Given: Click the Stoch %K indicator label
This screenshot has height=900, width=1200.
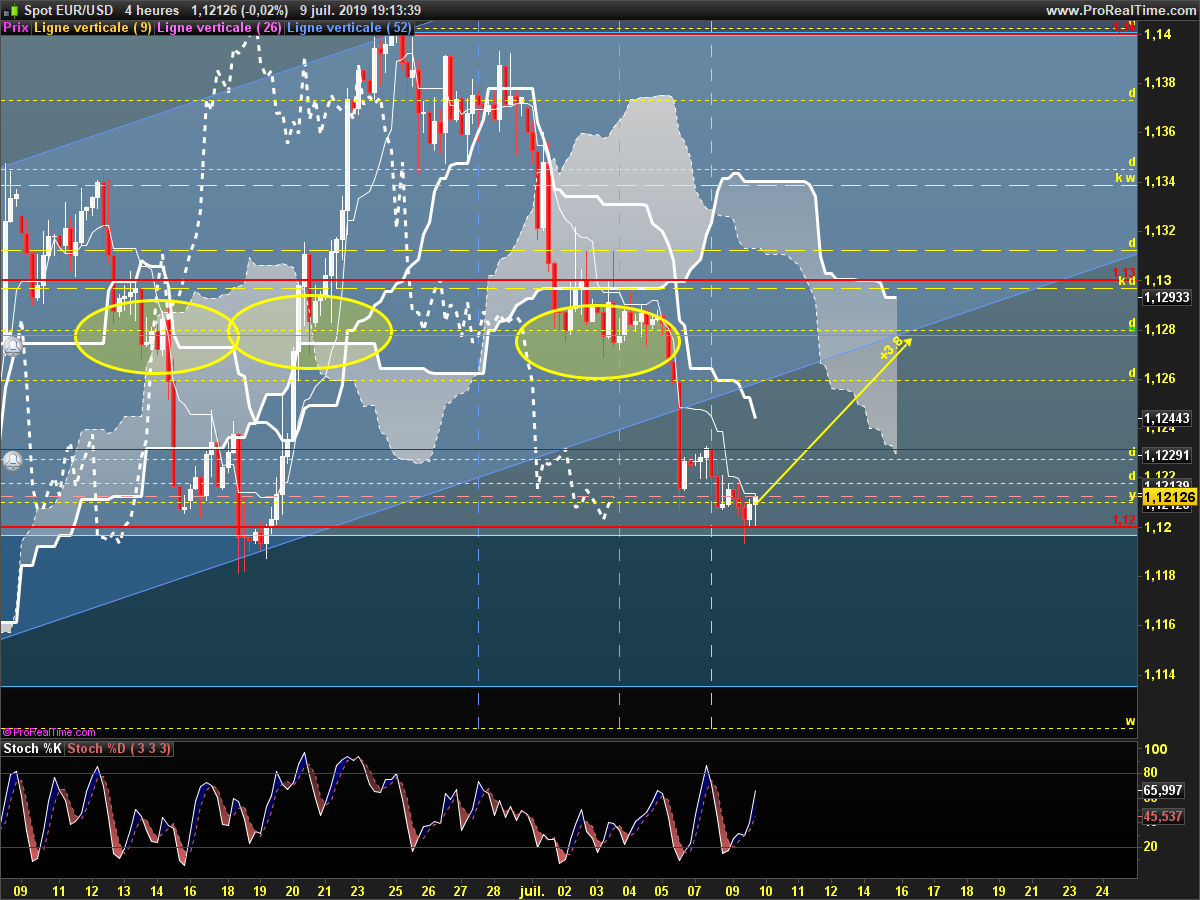Looking at the screenshot, I should pyautogui.click(x=33, y=748).
